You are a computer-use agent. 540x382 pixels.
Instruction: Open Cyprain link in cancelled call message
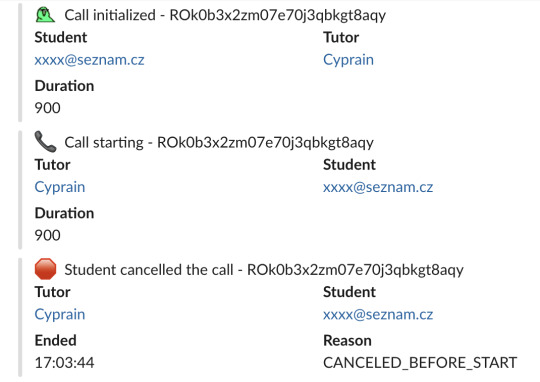[x=60, y=314]
